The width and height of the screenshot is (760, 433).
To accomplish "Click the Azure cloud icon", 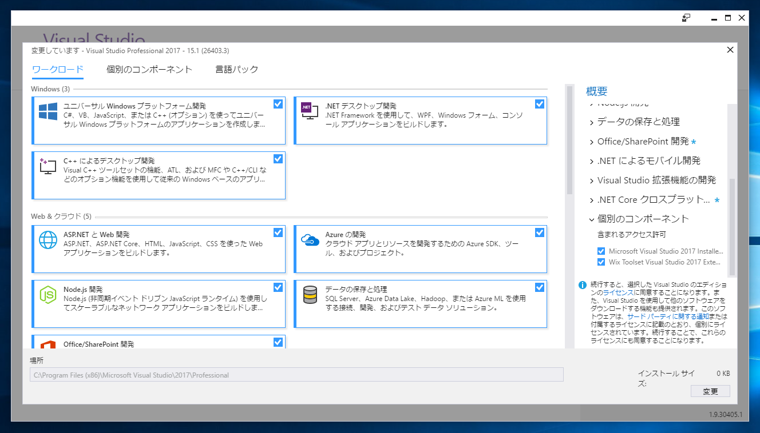I will coord(310,240).
